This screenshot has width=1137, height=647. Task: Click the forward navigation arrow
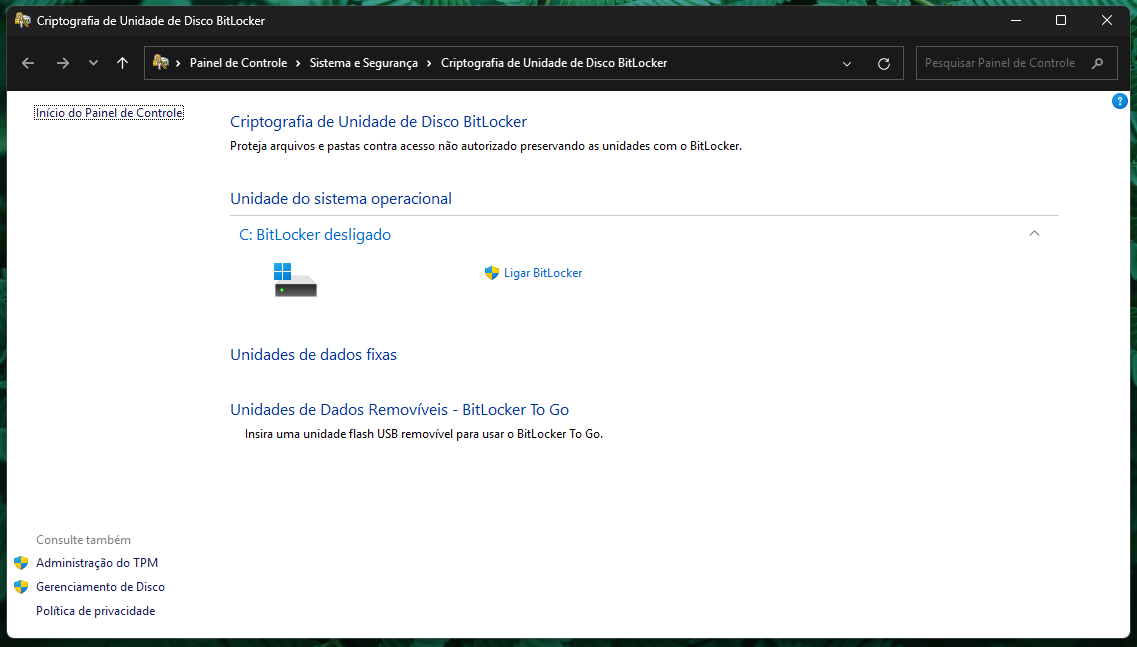(x=63, y=63)
